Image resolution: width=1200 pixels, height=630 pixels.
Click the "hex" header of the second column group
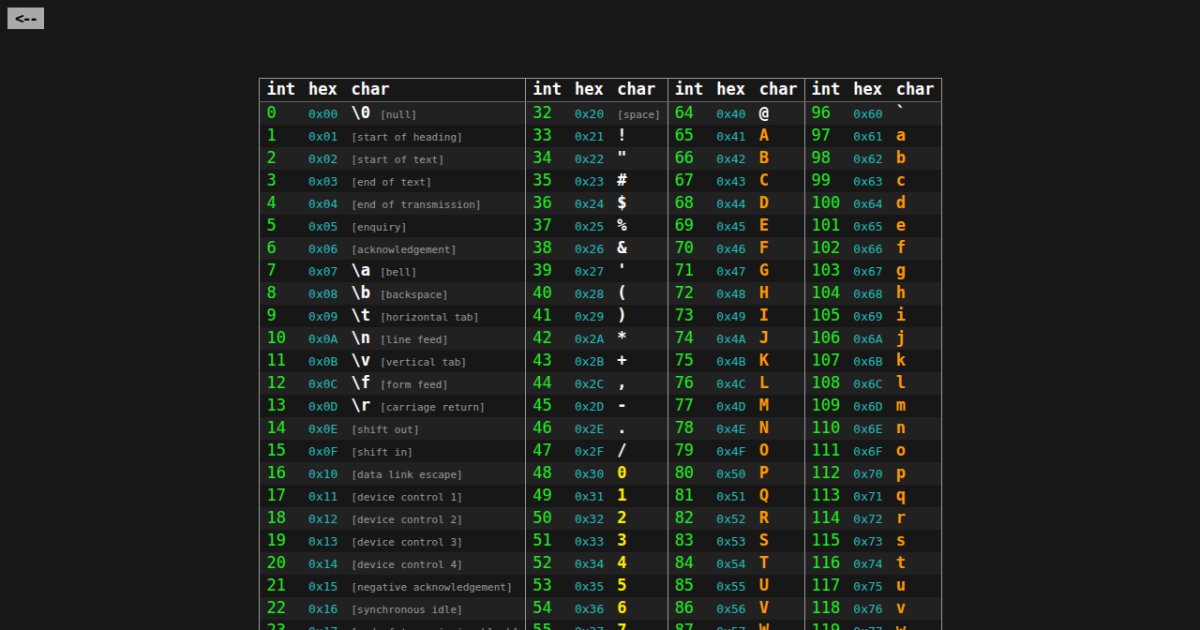[x=588, y=89]
